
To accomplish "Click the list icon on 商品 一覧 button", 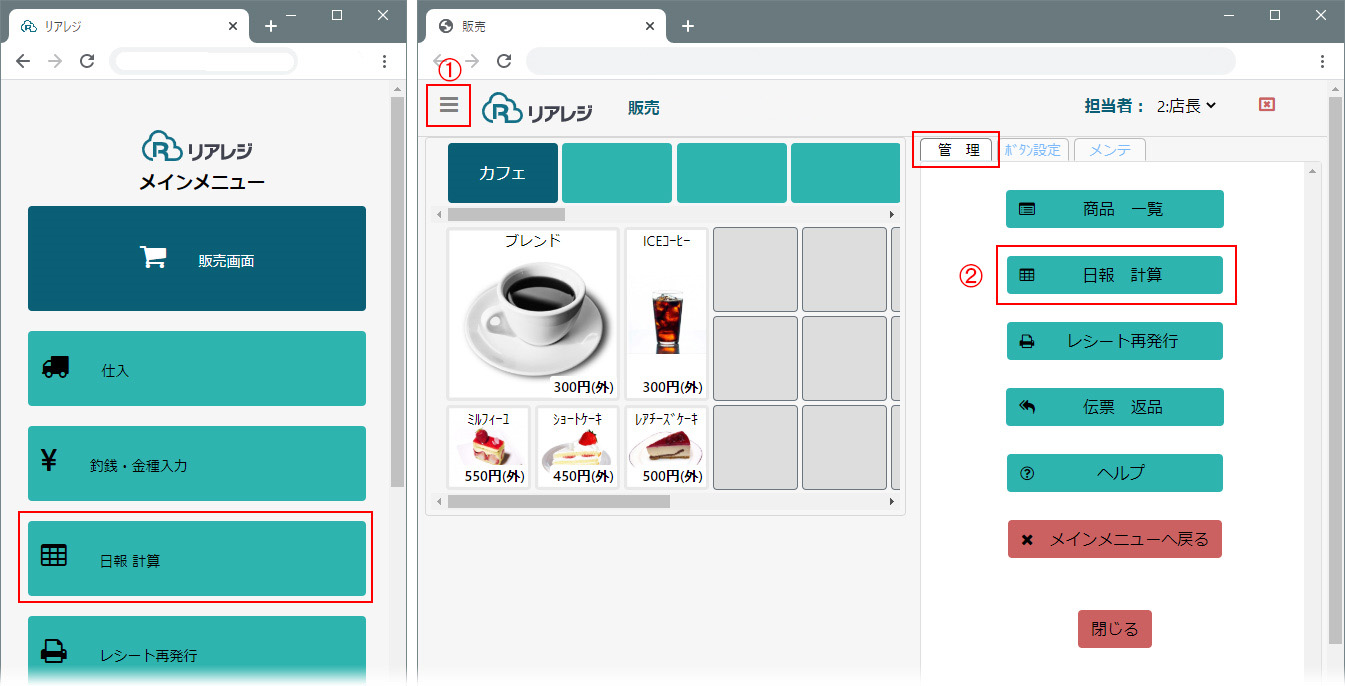I will click(x=1026, y=209).
